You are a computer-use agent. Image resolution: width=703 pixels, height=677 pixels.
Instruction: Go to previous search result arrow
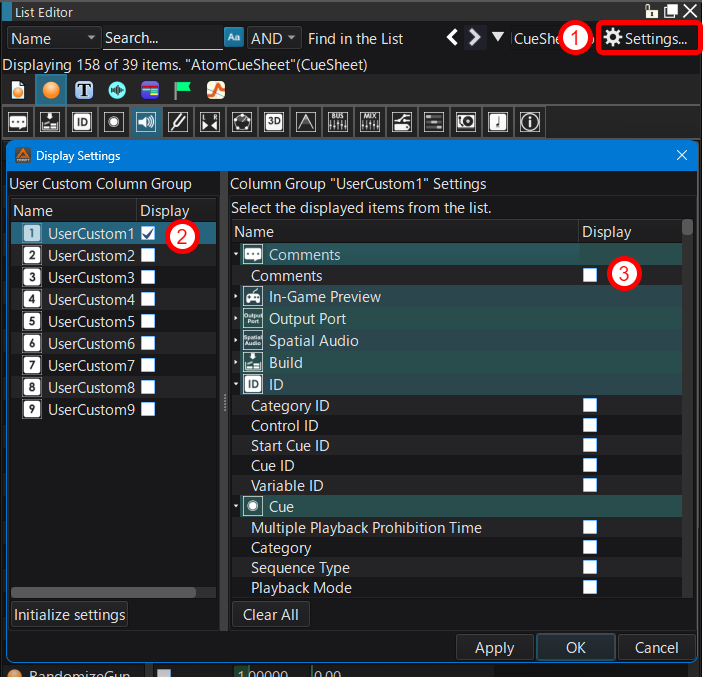(x=452, y=37)
